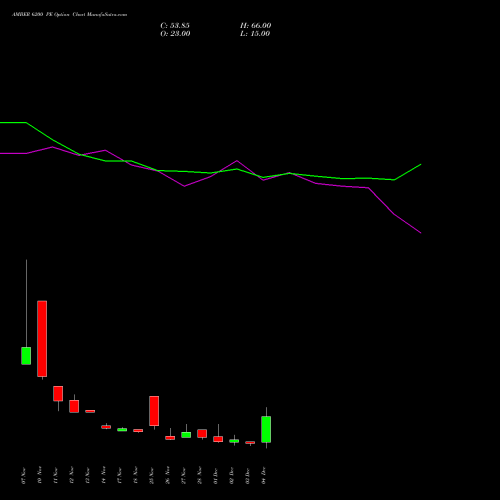
Task: Click the 27 Nov date label
Action: pos(184,476)
